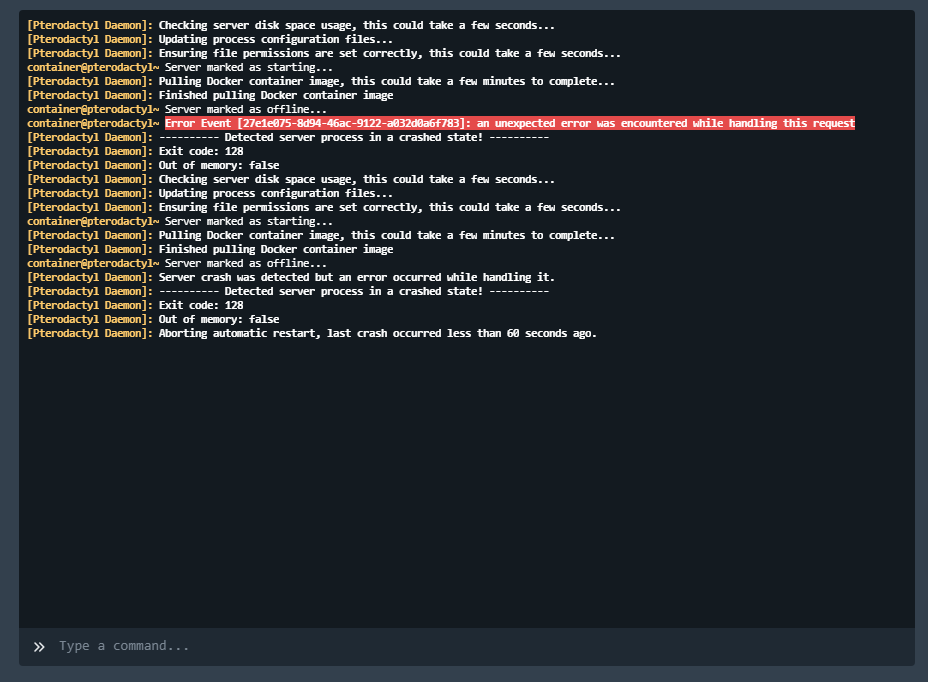This screenshot has width=928, height=682.
Task: Click first "Out of memory: false" line
Action: tap(153, 165)
